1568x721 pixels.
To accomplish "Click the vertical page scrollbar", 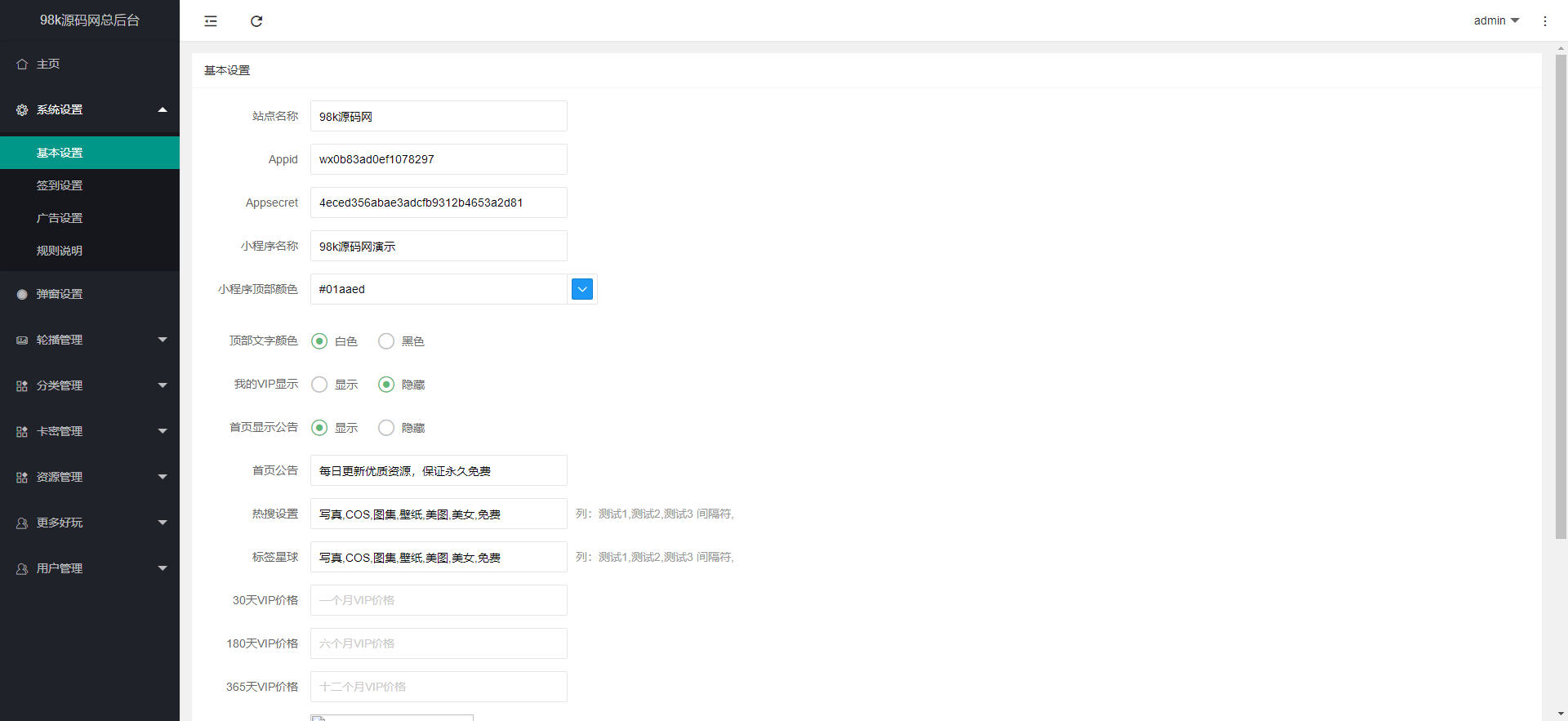I will coord(1561,296).
